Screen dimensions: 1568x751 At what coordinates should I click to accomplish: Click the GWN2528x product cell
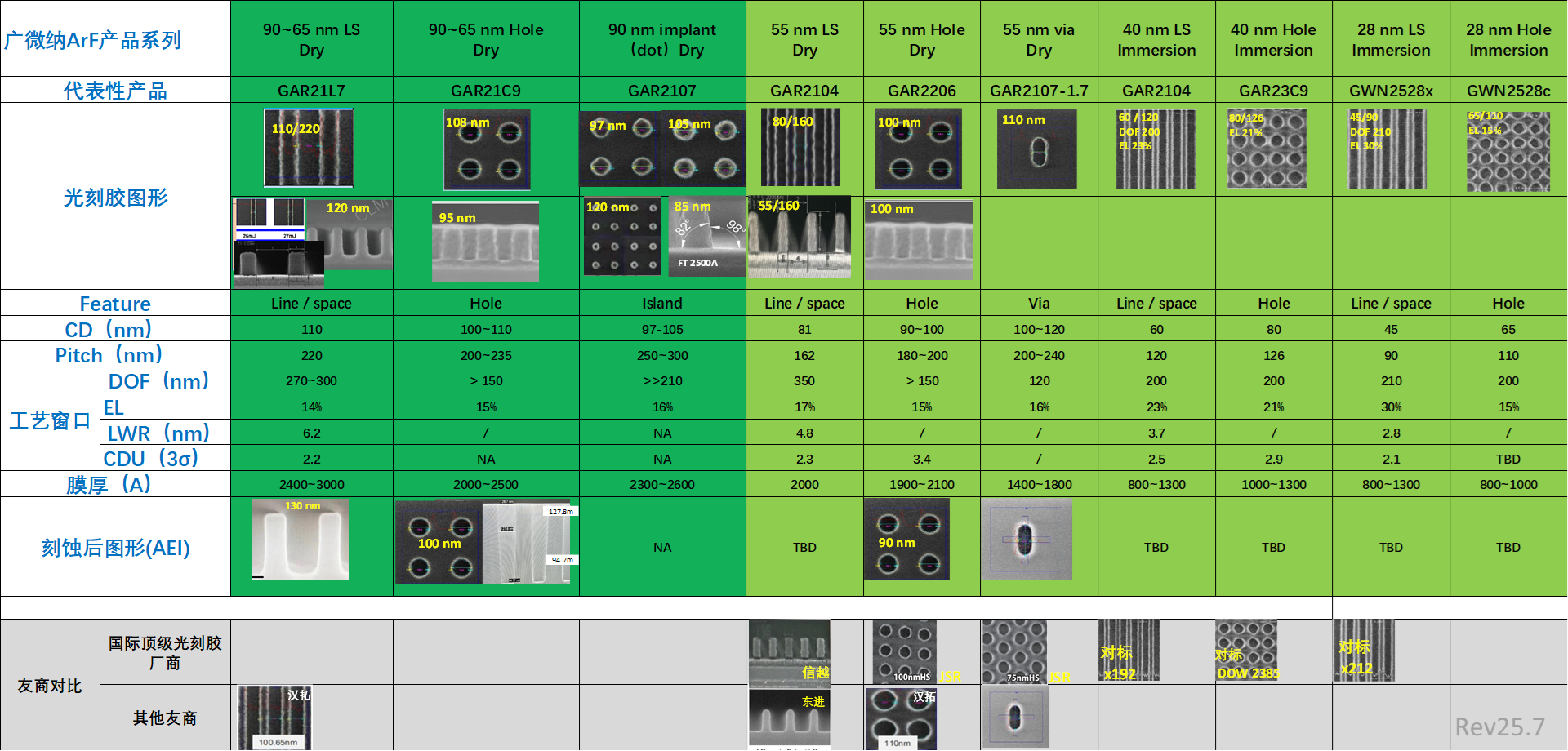(1391, 91)
